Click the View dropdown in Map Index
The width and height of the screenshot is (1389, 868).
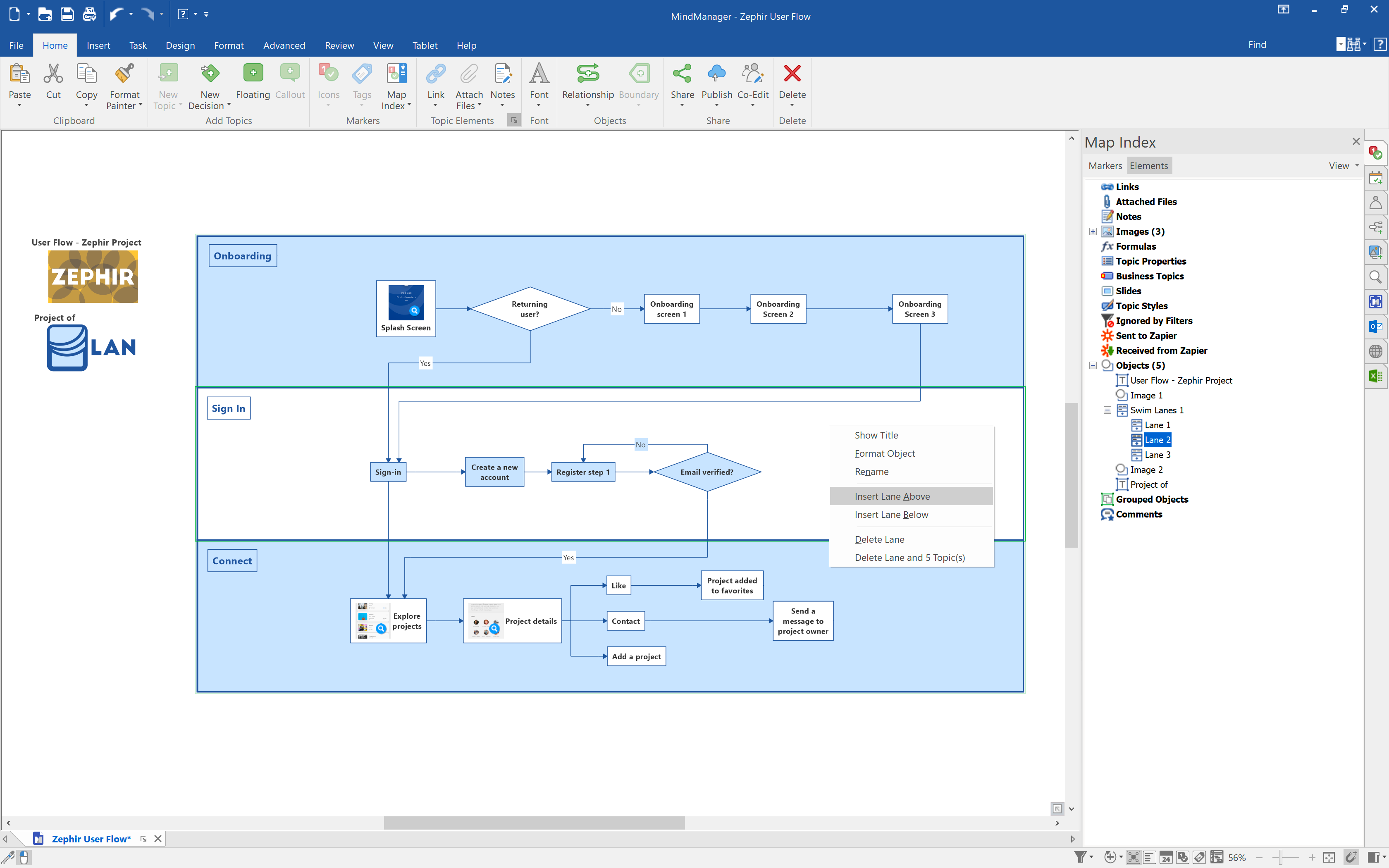click(1343, 165)
